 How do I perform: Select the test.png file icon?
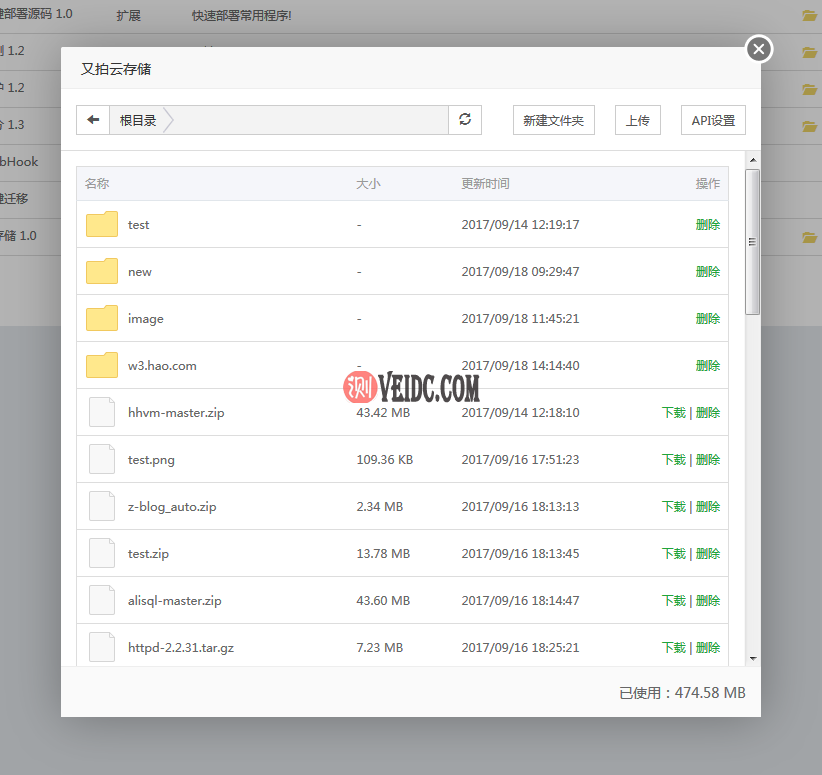(102, 459)
